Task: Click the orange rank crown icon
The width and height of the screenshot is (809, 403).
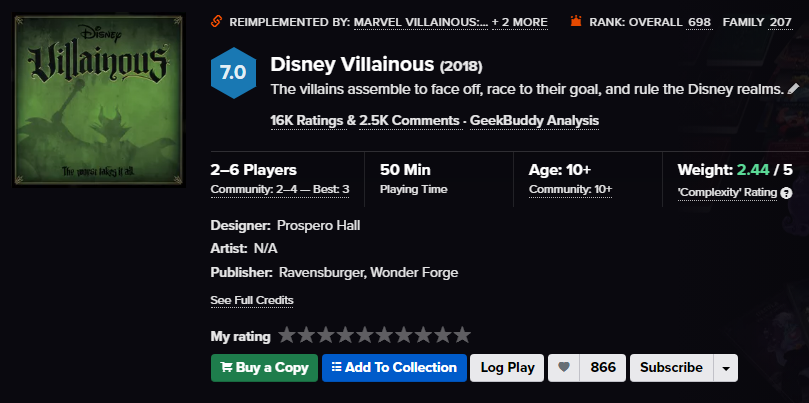Action: coord(576,21)
